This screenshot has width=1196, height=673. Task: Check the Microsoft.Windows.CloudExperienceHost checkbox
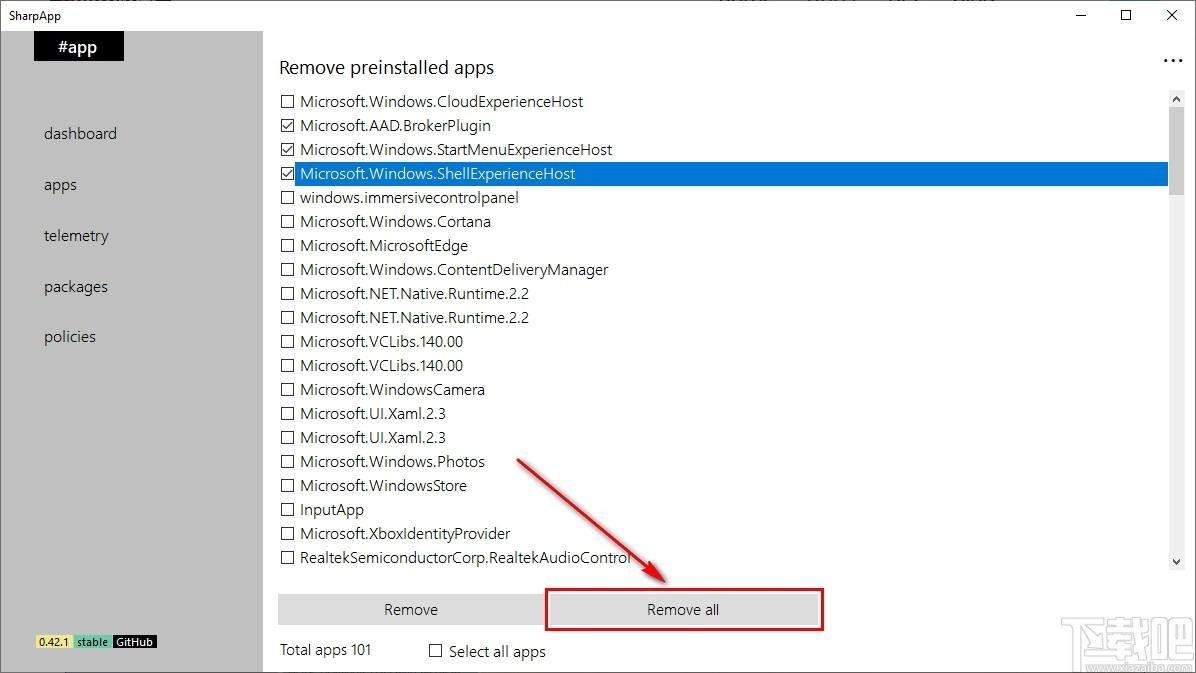[x=288, y=101]
